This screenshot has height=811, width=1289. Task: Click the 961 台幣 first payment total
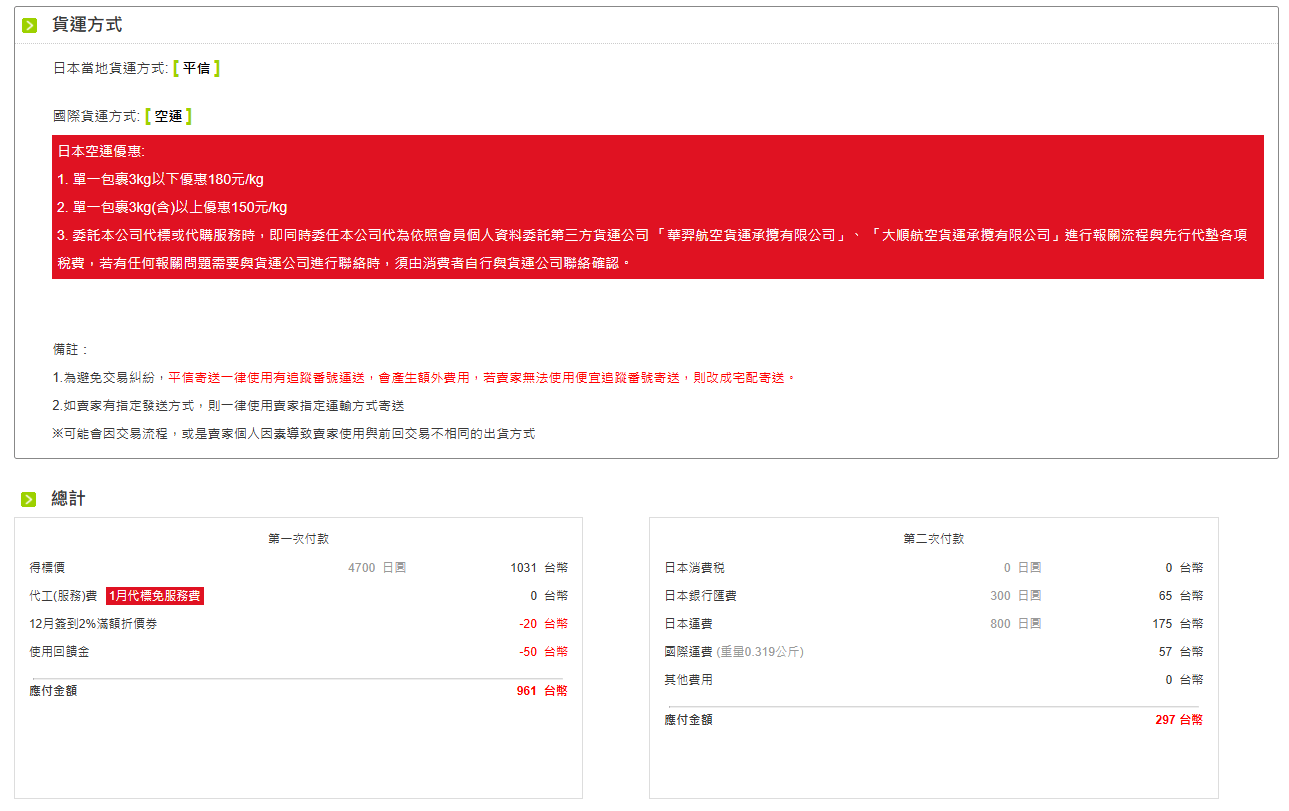(x=542, y=691)
